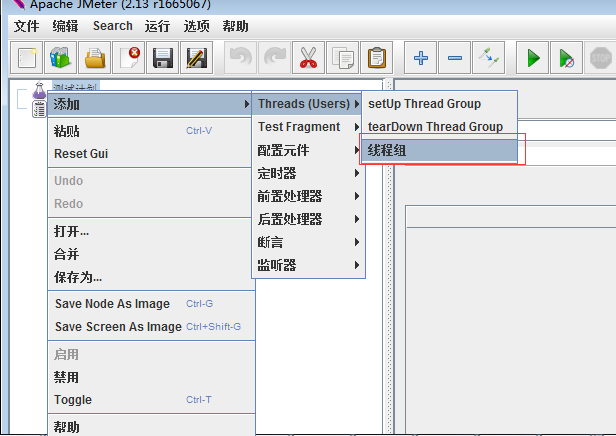The width and height of the screenshot is (616, 436).
Task: Click the Open folder toolbar icon
Action: [x=95, y=58]
